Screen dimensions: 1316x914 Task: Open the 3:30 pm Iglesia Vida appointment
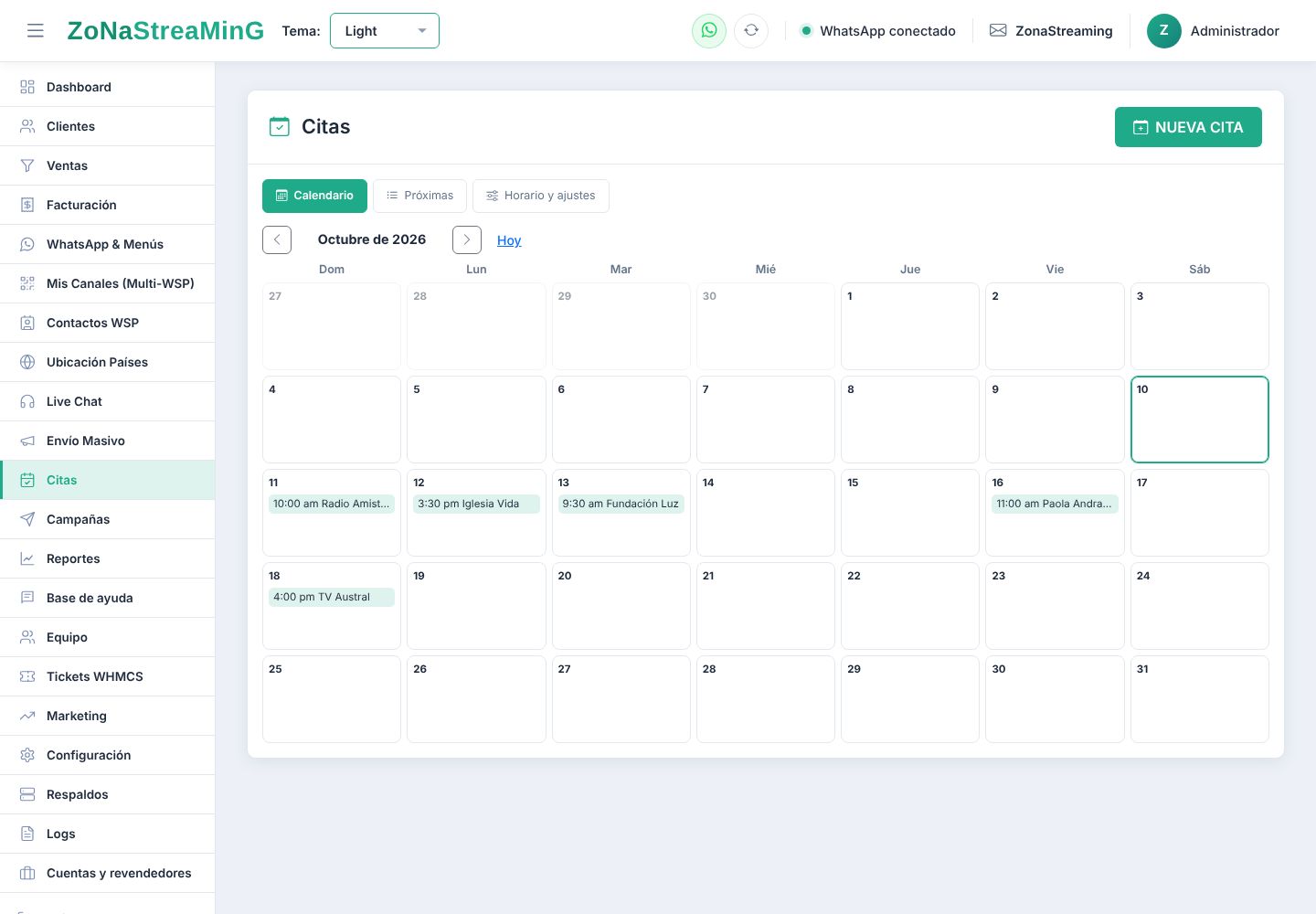click(476, 504)
